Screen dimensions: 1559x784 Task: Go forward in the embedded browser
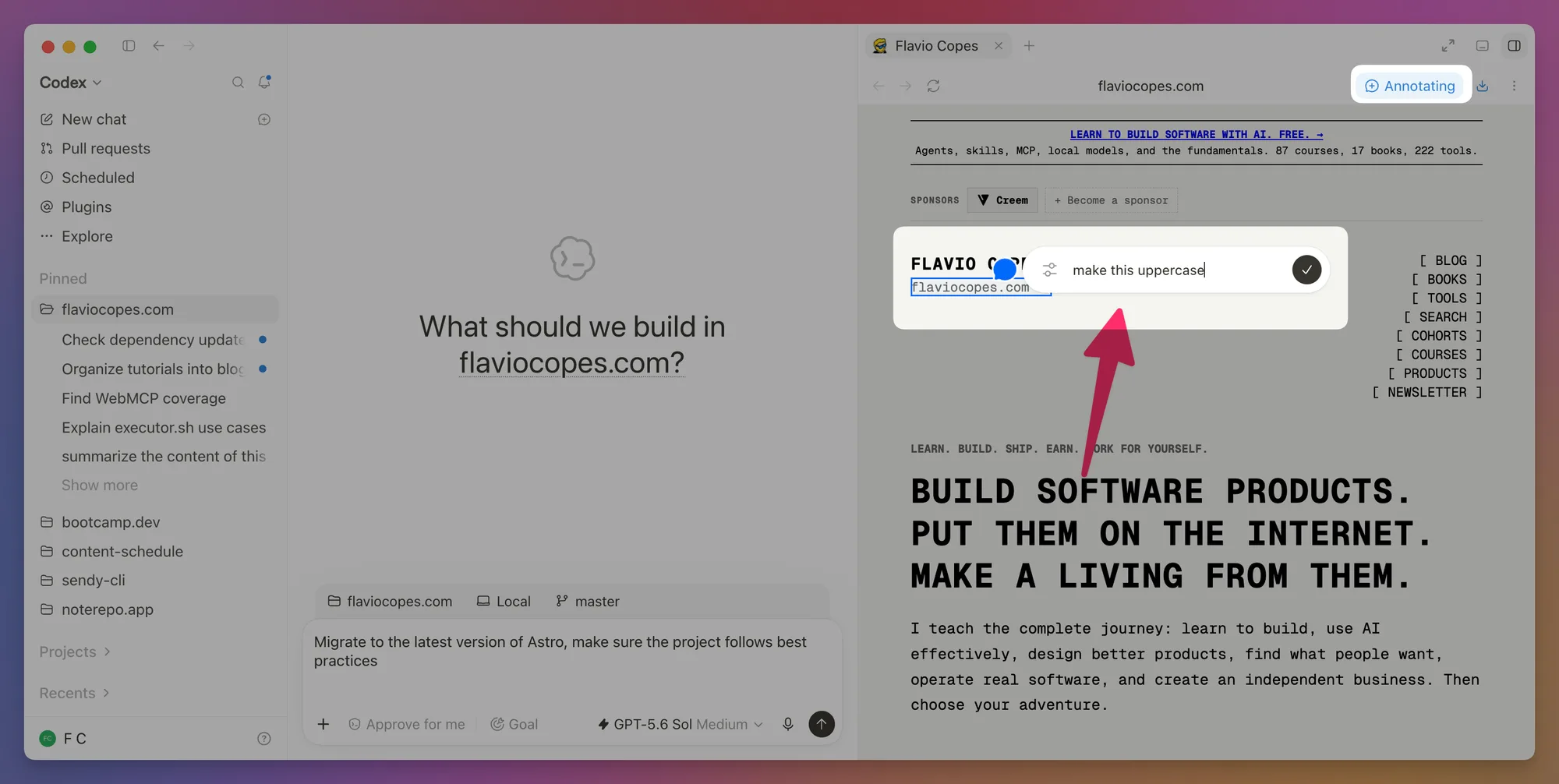tap(905, 86)
